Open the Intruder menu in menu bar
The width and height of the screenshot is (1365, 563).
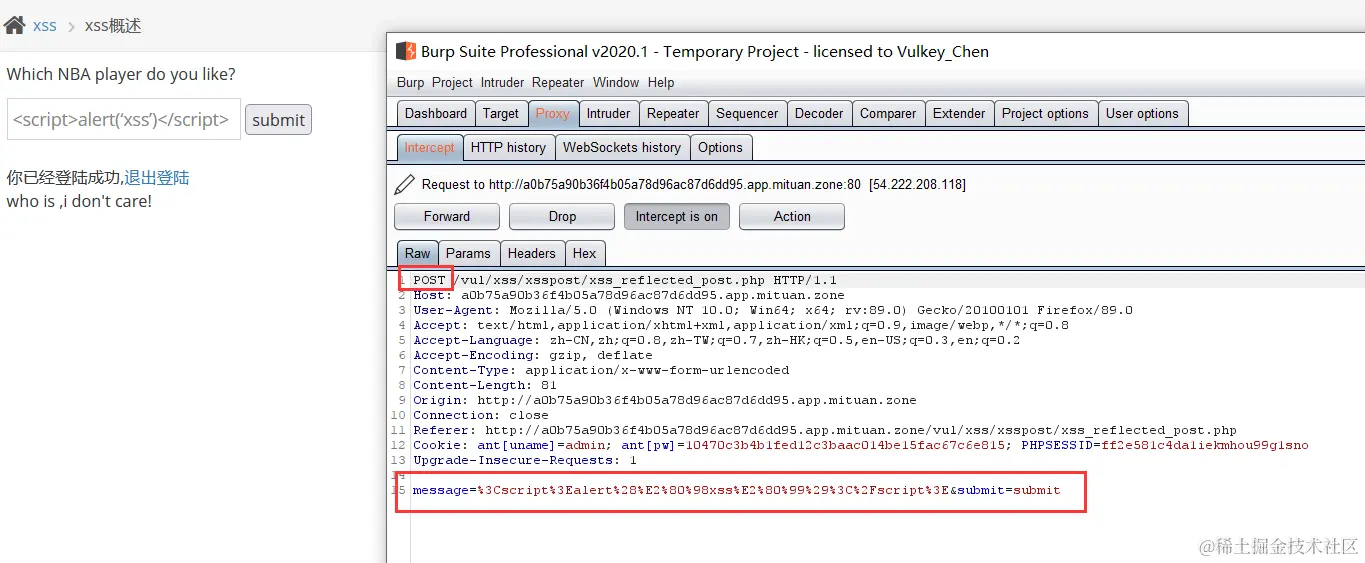pyautogui.click(x=502, y=82)
